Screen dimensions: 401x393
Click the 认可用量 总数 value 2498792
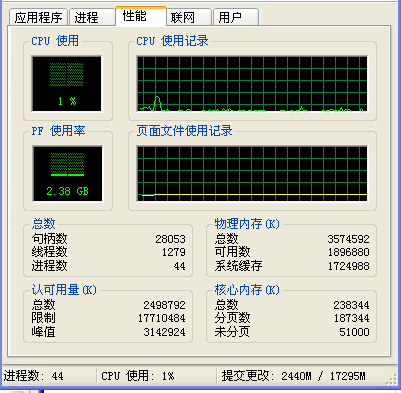[x=164, y=305]
